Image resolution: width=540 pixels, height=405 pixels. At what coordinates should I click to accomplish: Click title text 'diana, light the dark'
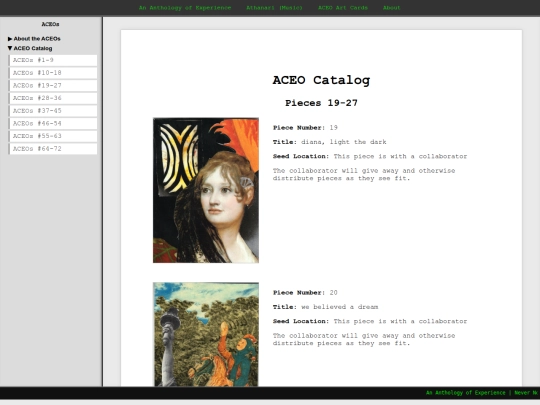[344, 142]
